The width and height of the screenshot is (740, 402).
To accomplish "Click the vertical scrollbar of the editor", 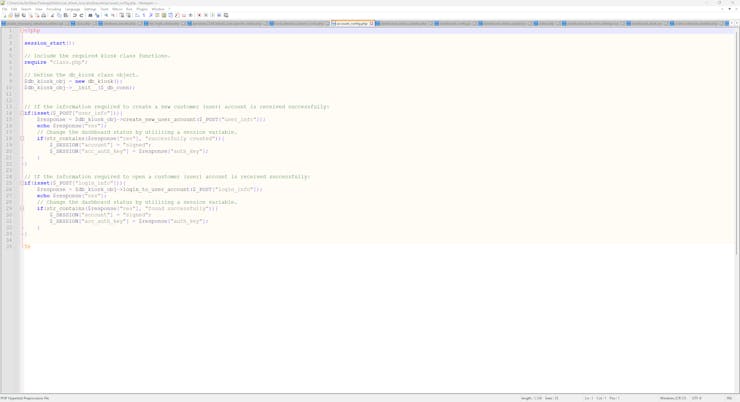I will click(x=737, y=142).
